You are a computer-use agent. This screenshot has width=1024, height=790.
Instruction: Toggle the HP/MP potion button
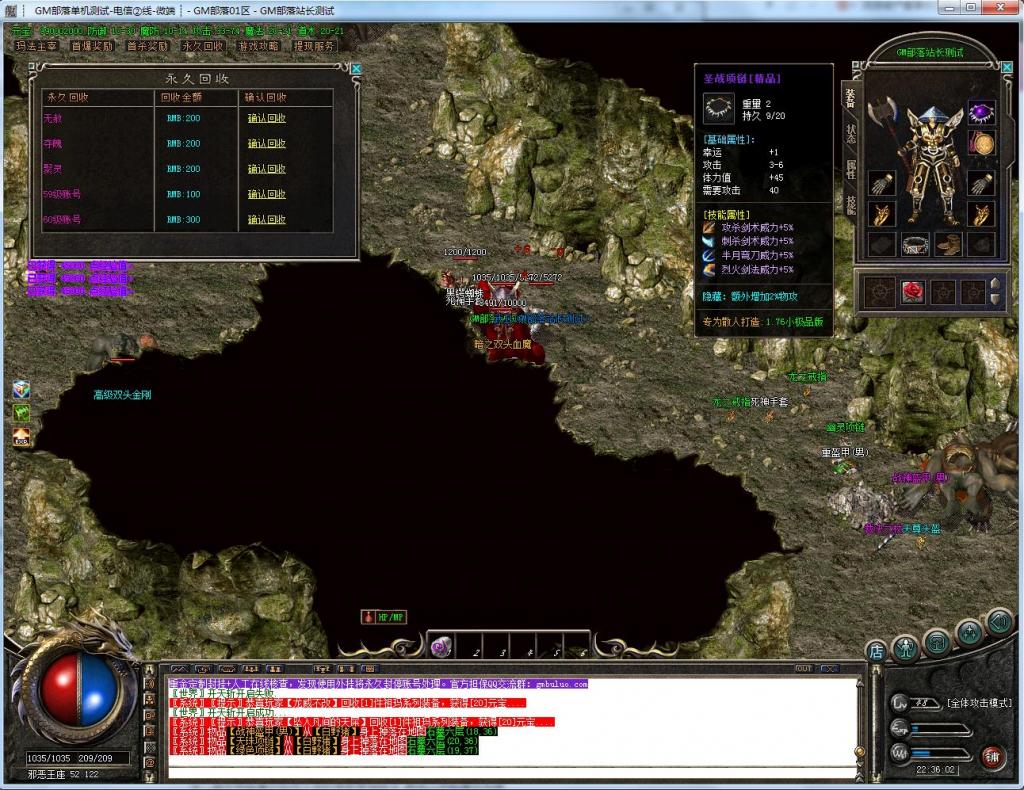click(384, 617)
